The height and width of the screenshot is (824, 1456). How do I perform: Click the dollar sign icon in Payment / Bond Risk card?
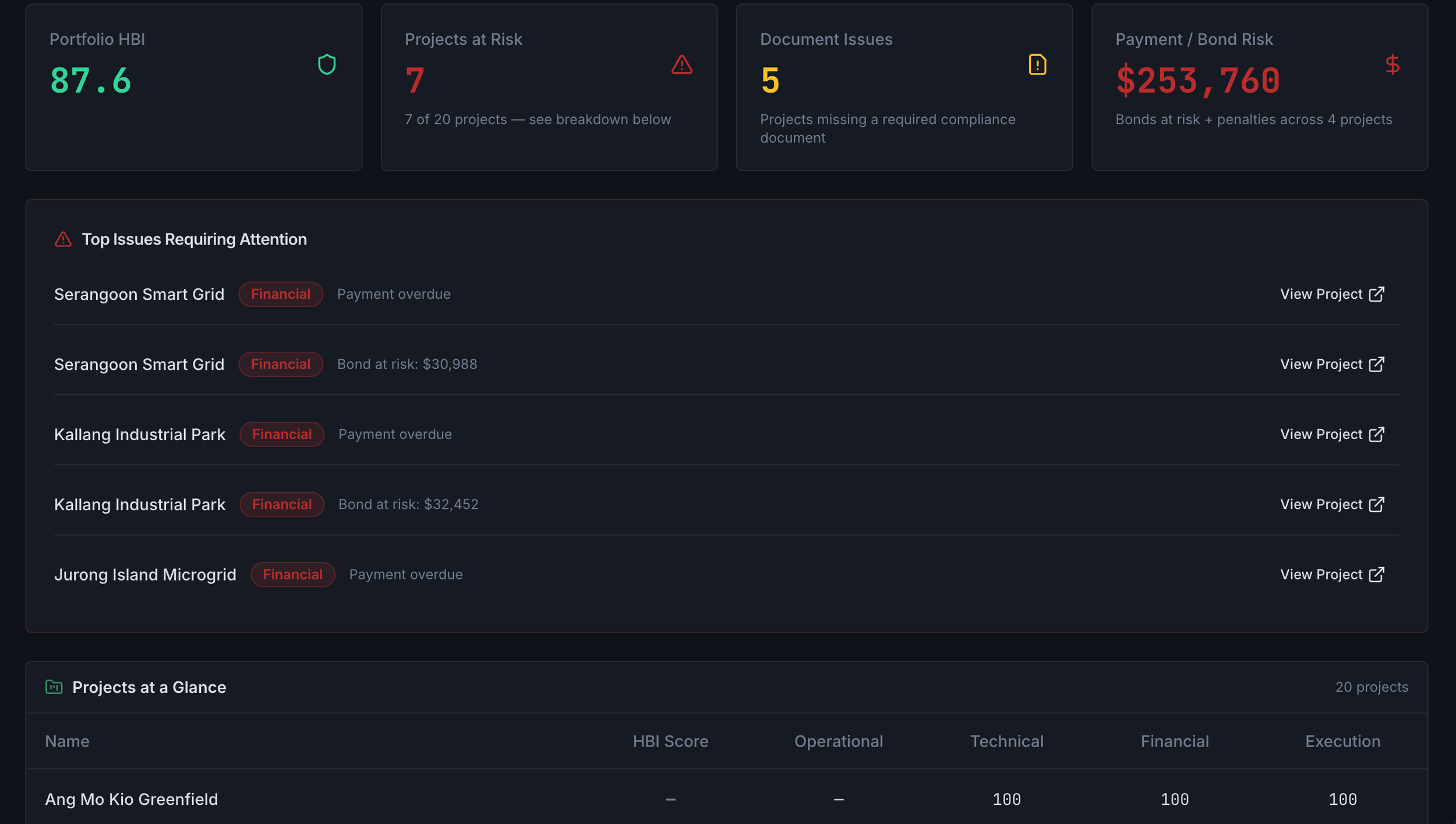(1393, 65)
